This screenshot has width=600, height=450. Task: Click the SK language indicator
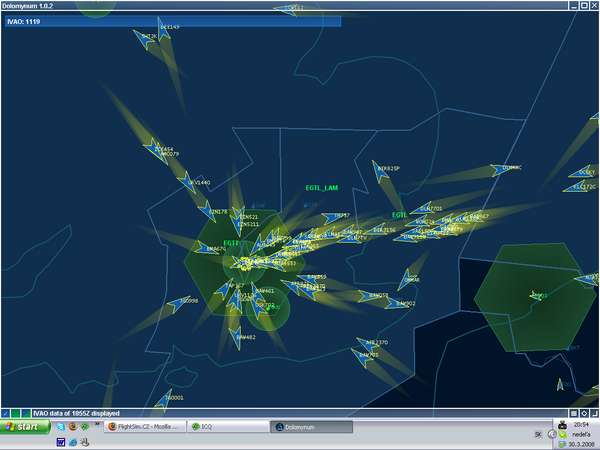coord(538,435)
